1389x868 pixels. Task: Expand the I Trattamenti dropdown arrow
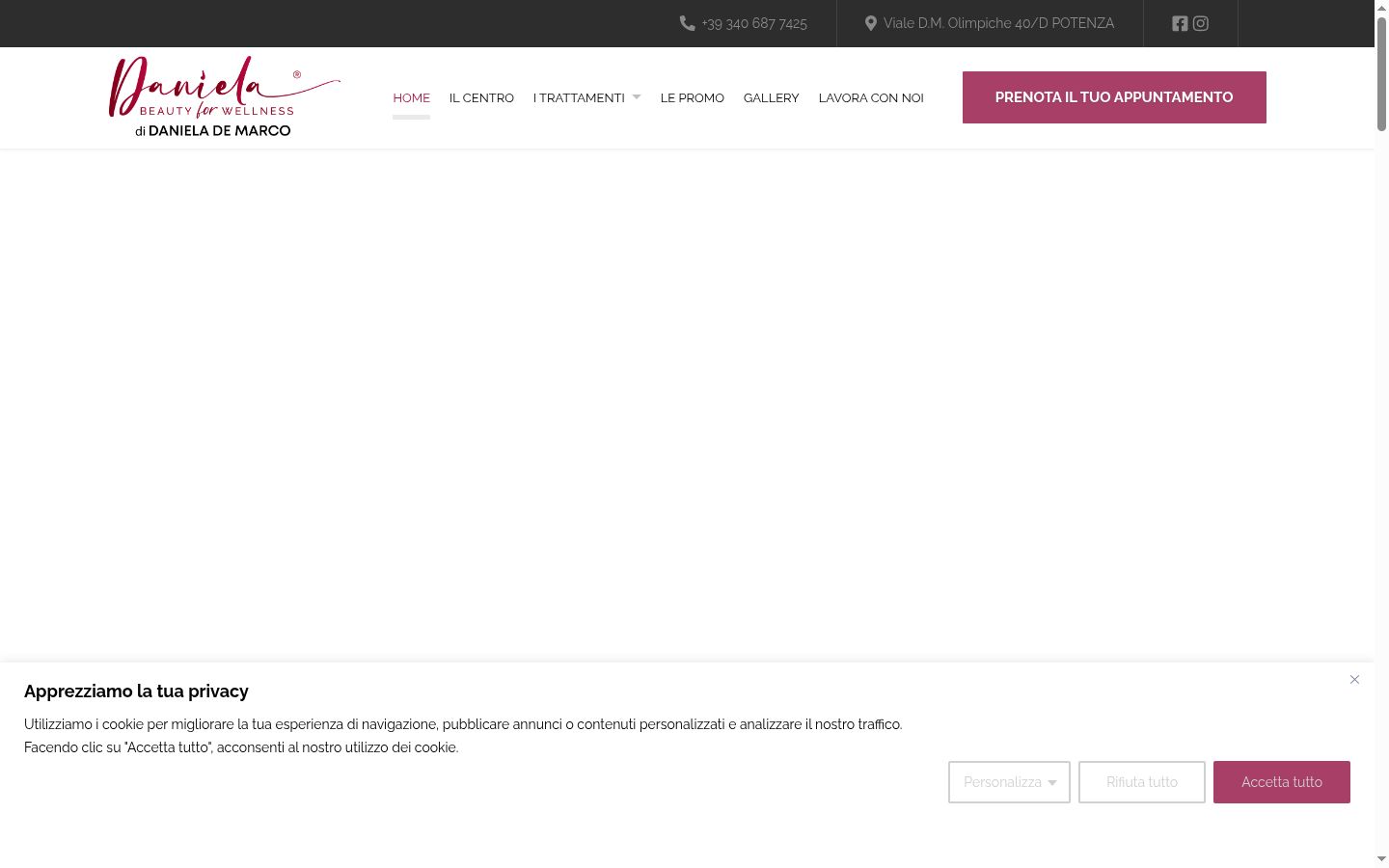coord(637,96)
